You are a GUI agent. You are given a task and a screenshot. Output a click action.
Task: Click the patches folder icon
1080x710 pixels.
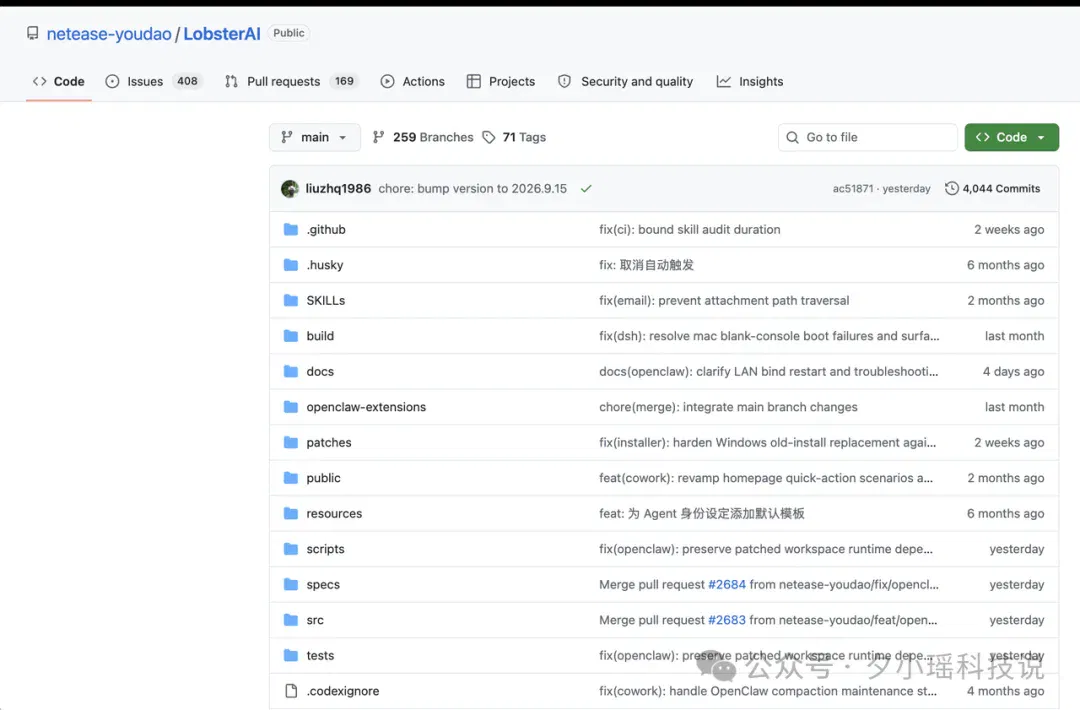pyautogui.click(x=291, y=442)
